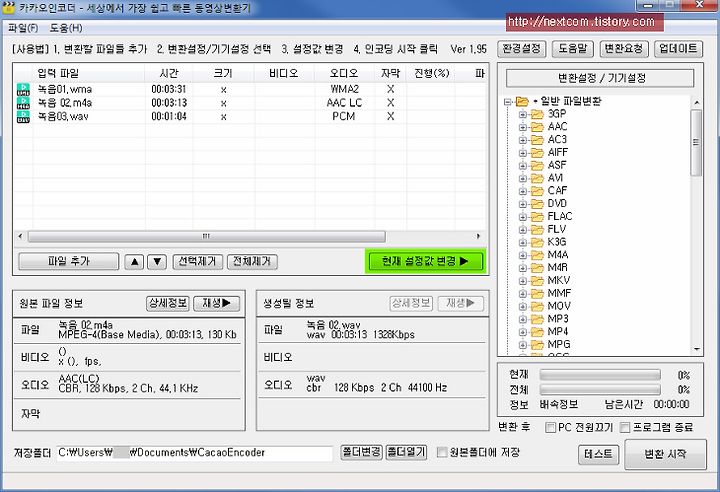Click the file list horizontal scrollbar thumb
Viewport: 720px width, 492px height.
point(207,236)
